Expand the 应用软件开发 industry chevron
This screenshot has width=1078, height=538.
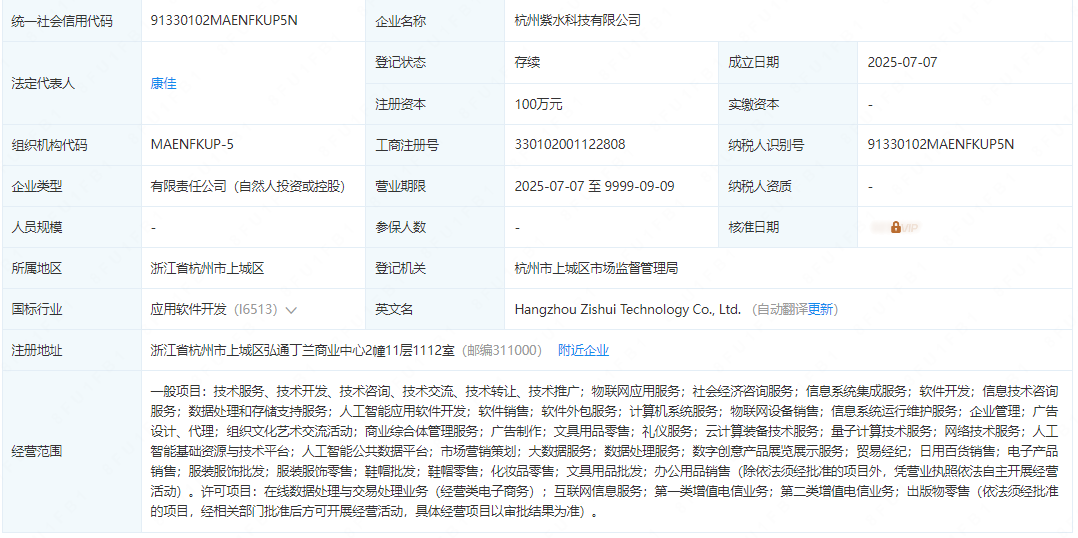(x=291, y=310)
